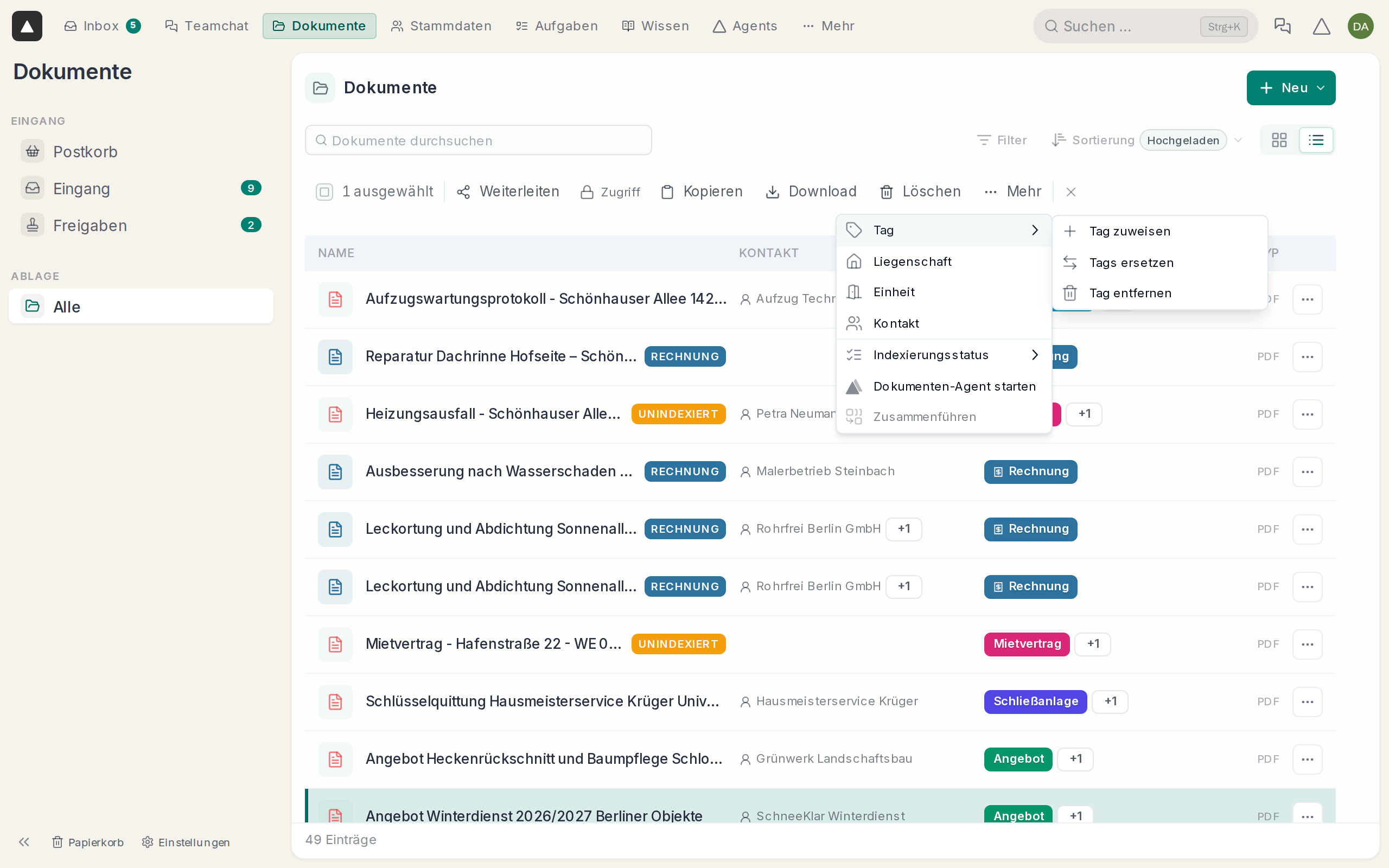1389x868 pixels.
Task: Expand the Tag submenu entry
Action: point(944,230)
